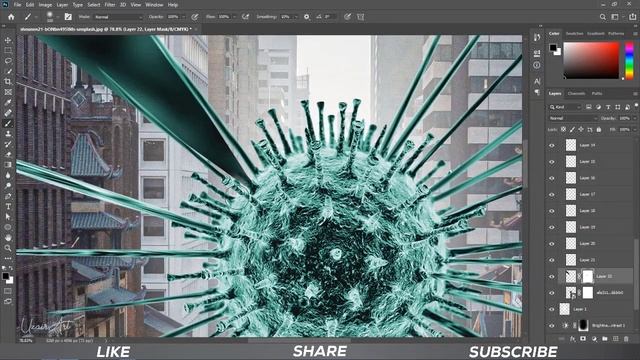Open the brush settings panel icon

68,17
